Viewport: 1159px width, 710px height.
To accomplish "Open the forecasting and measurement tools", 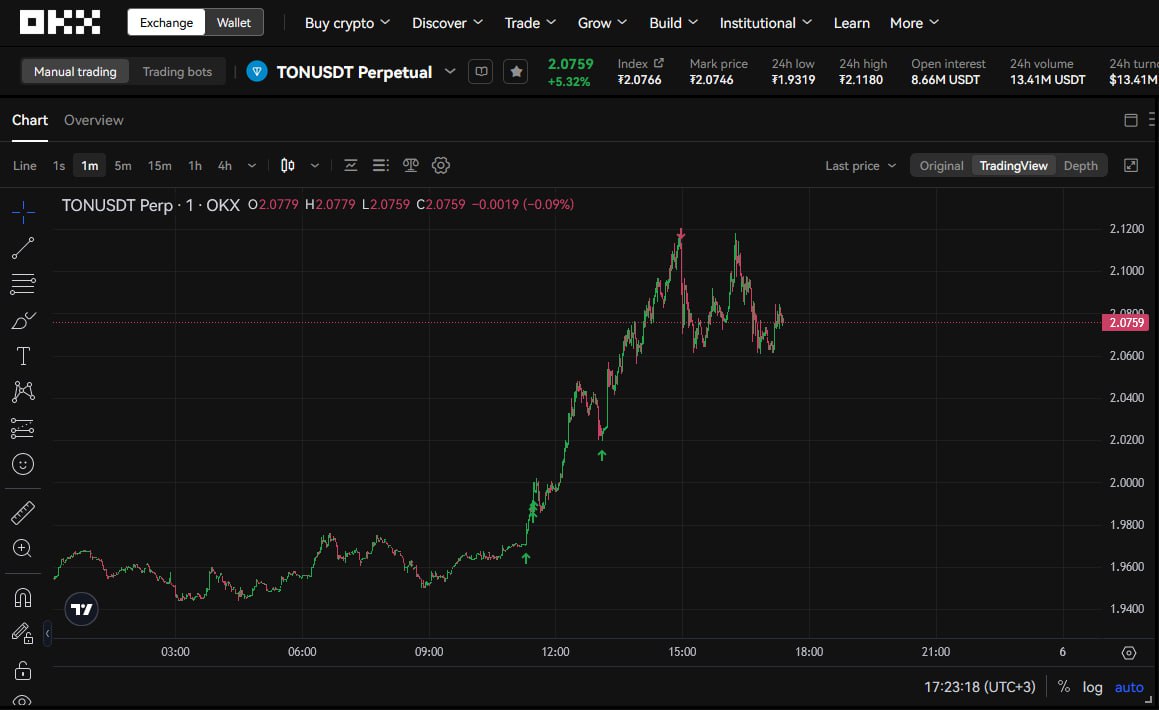I will tap(23, 428).
